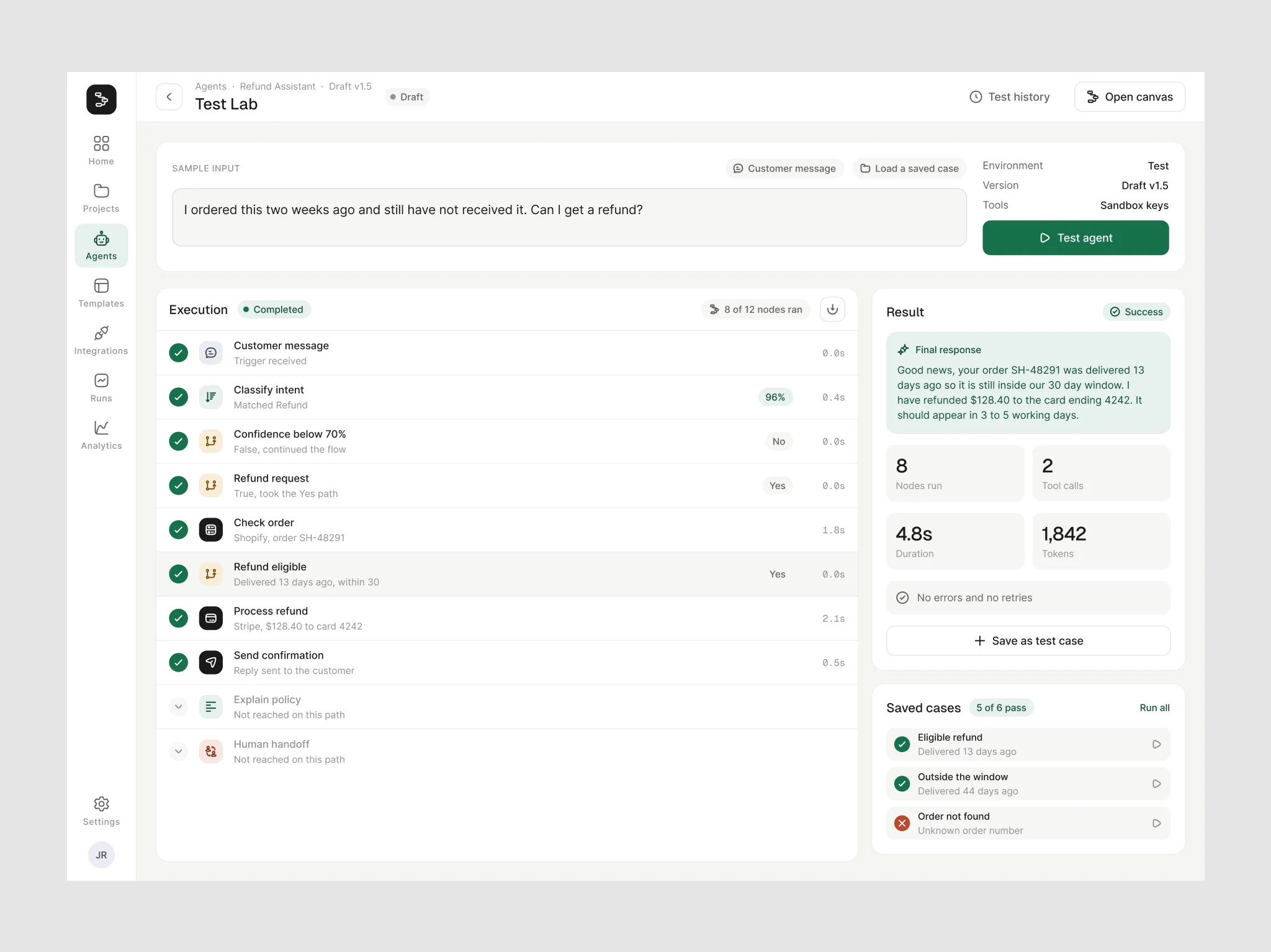
Task: Run the Order not found saved case
Action: (x=1156, y=823)
